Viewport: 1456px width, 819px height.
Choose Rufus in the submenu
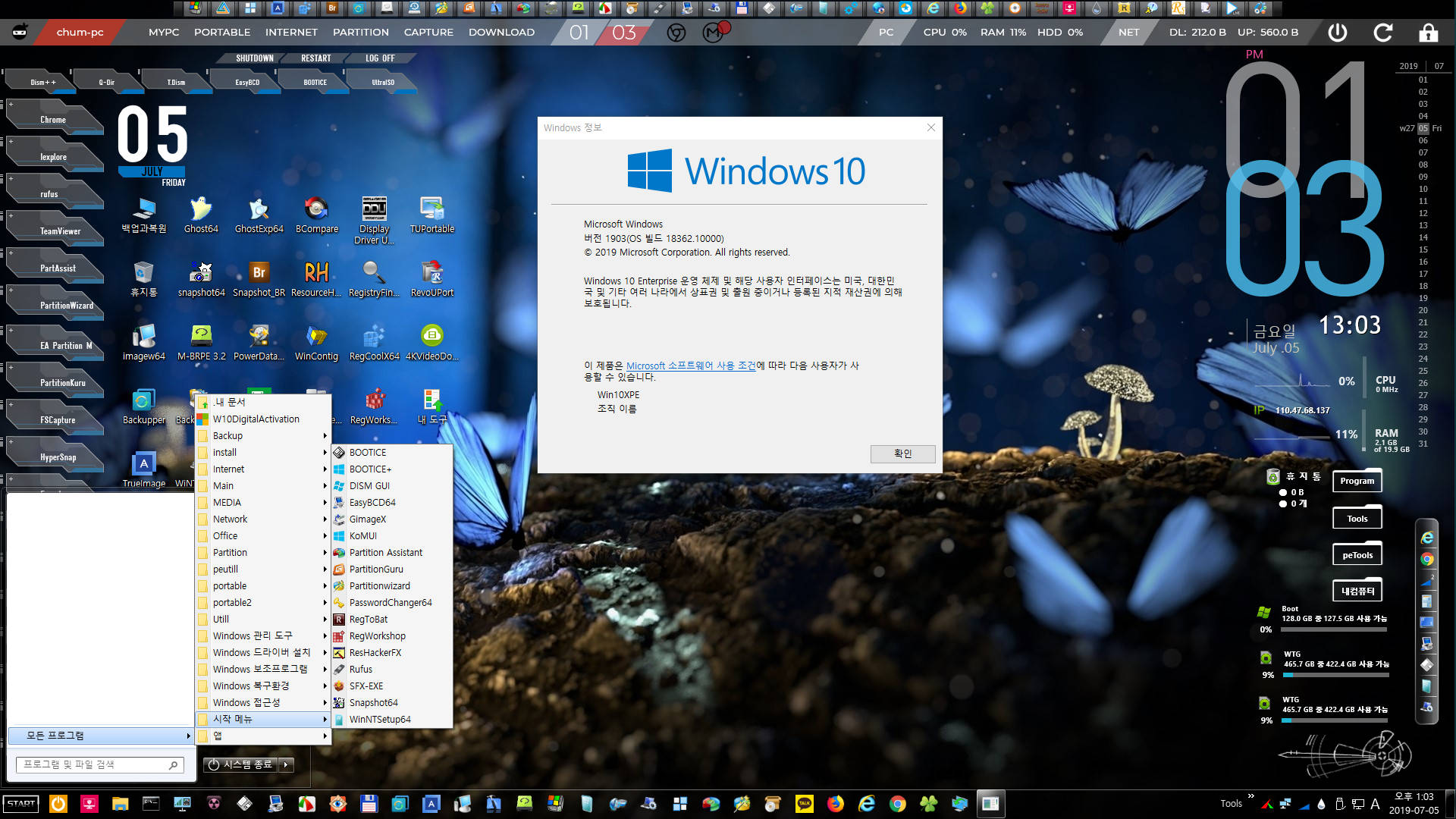click(x=392, y=670)
